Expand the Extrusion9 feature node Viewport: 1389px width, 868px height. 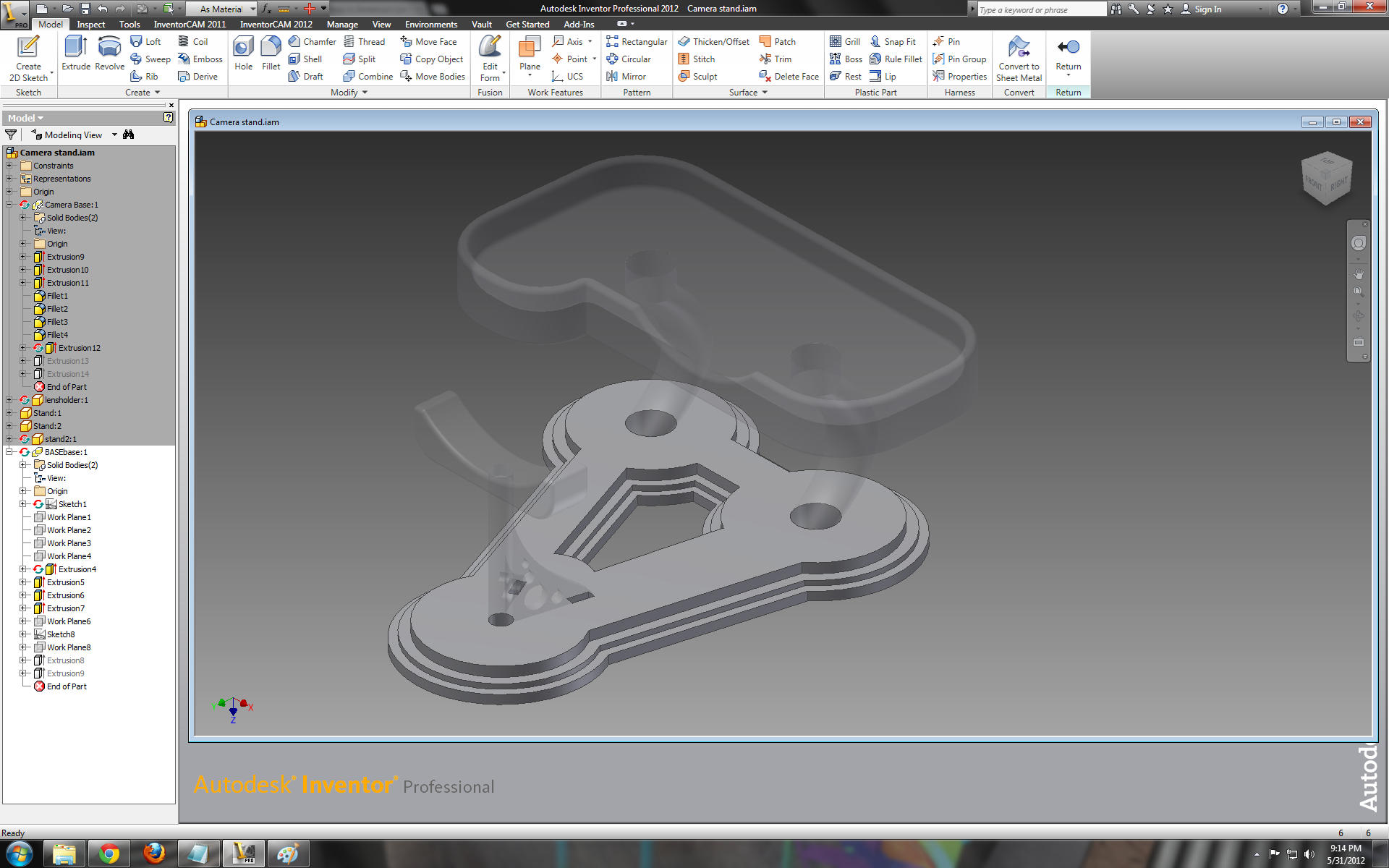[x=22, y=257]
